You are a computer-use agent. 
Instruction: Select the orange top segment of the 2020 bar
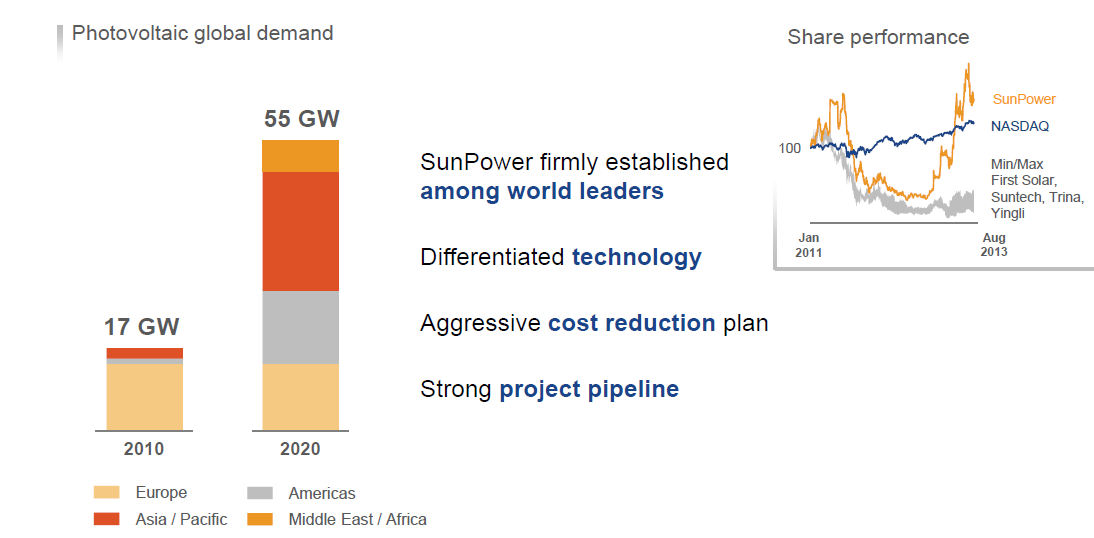click(300, 156)
